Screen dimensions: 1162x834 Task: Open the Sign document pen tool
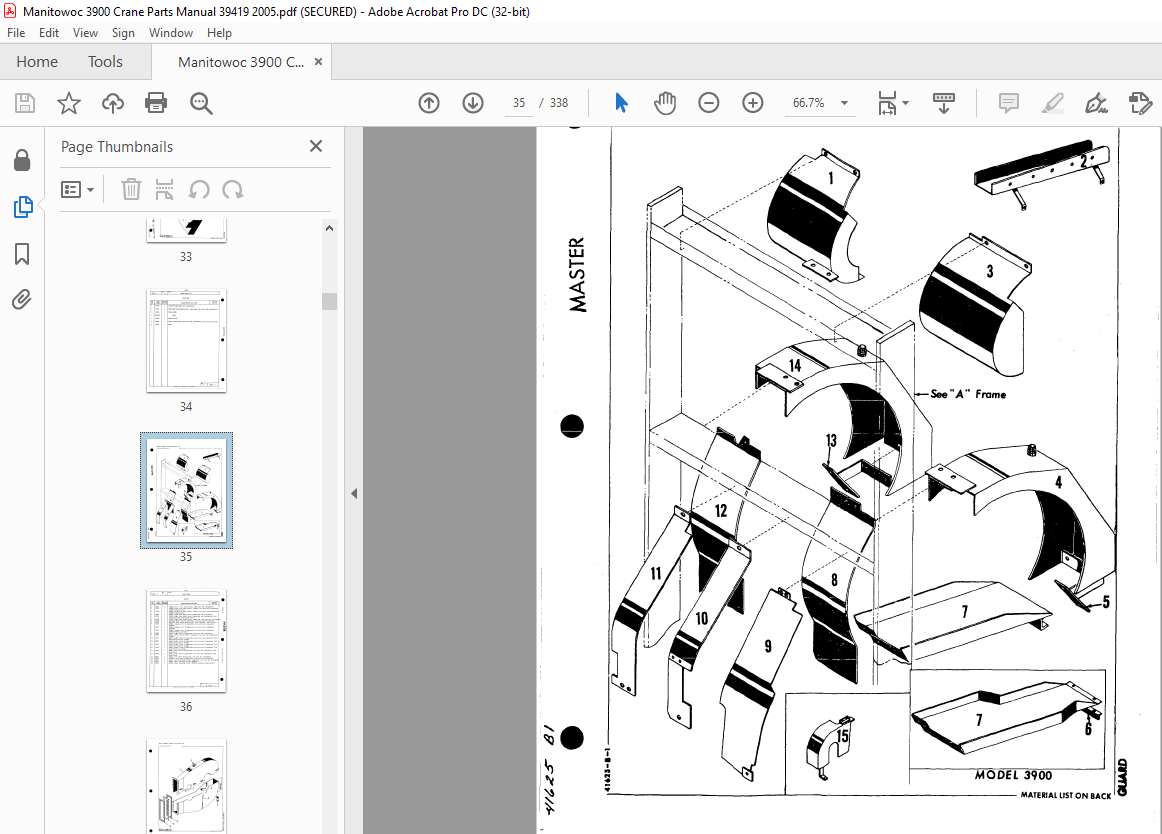coord(1096,103)
